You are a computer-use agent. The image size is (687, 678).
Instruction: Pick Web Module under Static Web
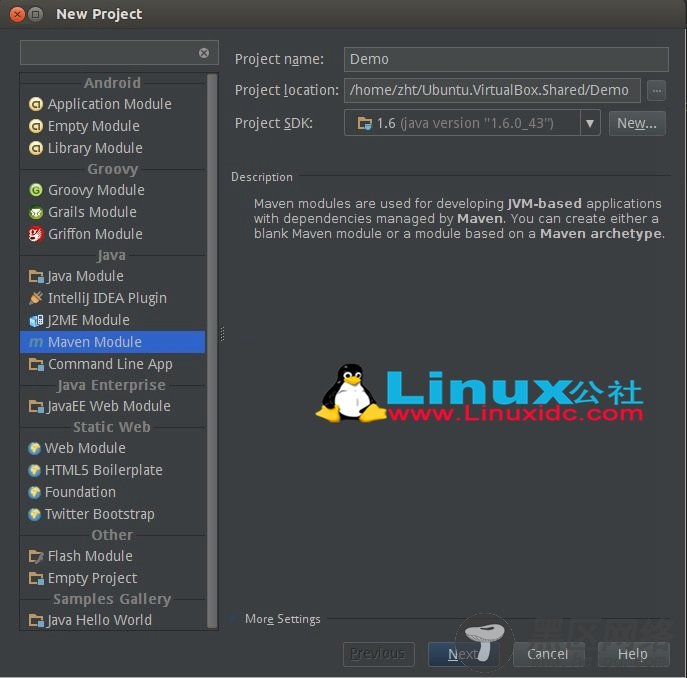tap(112, 448)
